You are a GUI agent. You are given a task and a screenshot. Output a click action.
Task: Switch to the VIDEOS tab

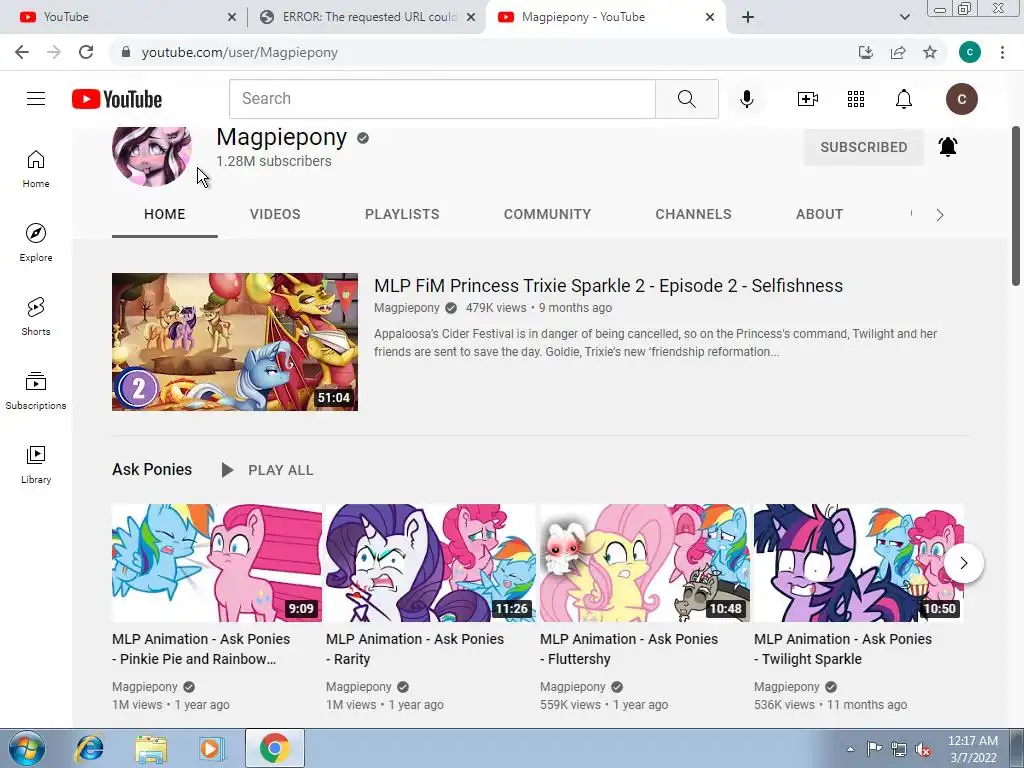click(275, 214)
